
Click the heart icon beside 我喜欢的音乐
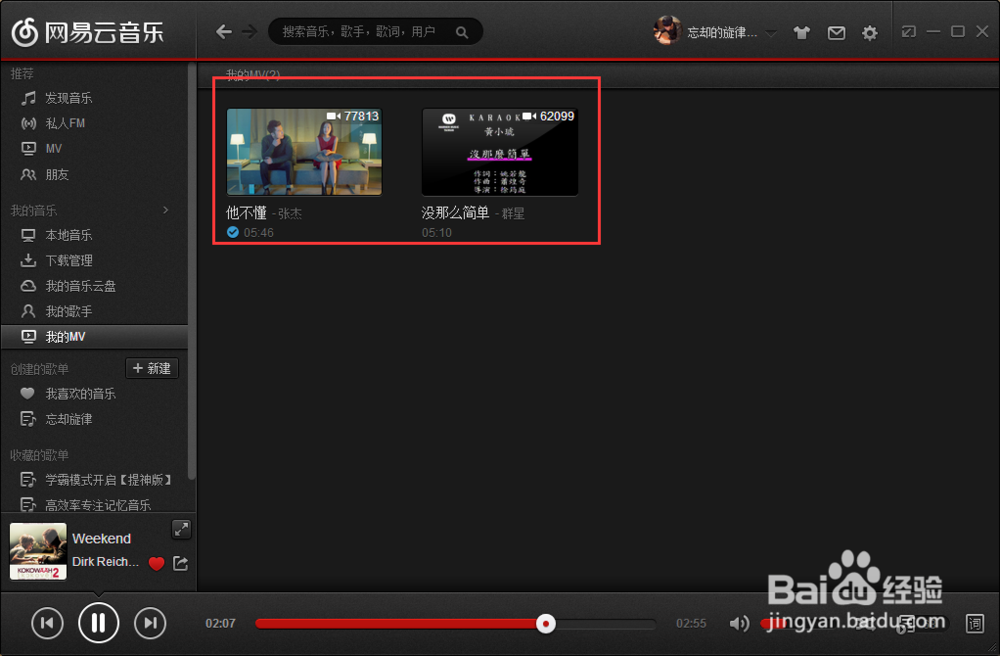[27, 394]
